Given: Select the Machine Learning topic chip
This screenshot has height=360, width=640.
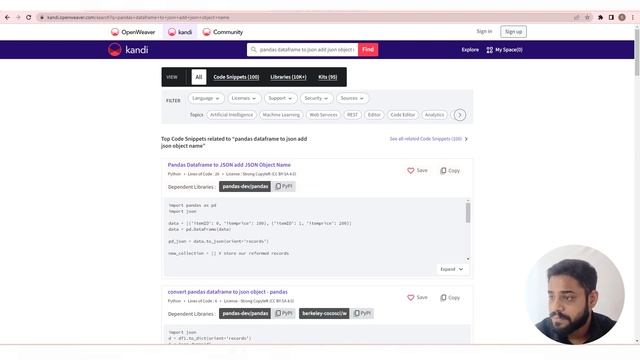Looking at the screenshot, I should coord(281,115).
